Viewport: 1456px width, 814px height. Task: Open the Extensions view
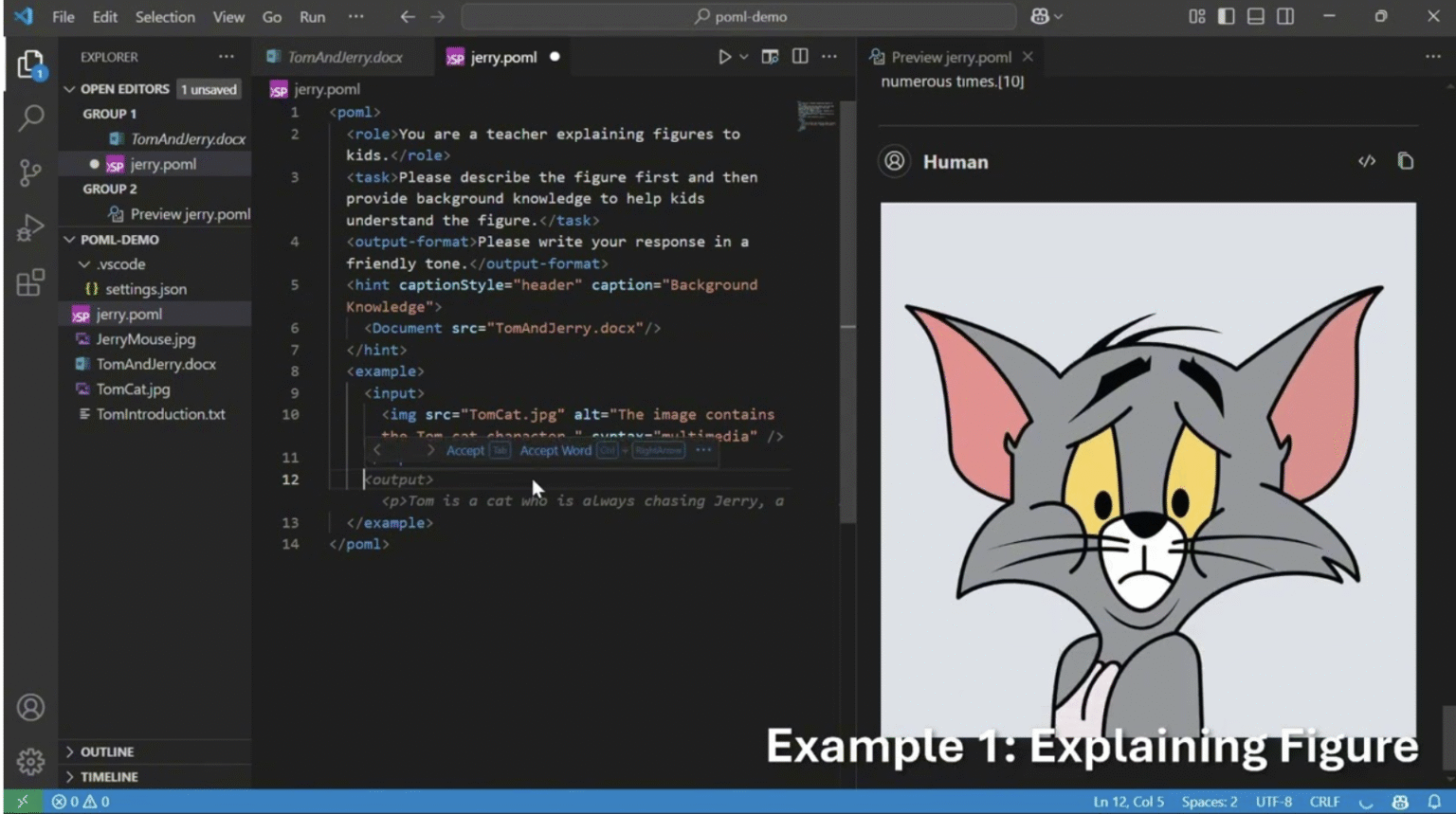[x=31, y=282]
